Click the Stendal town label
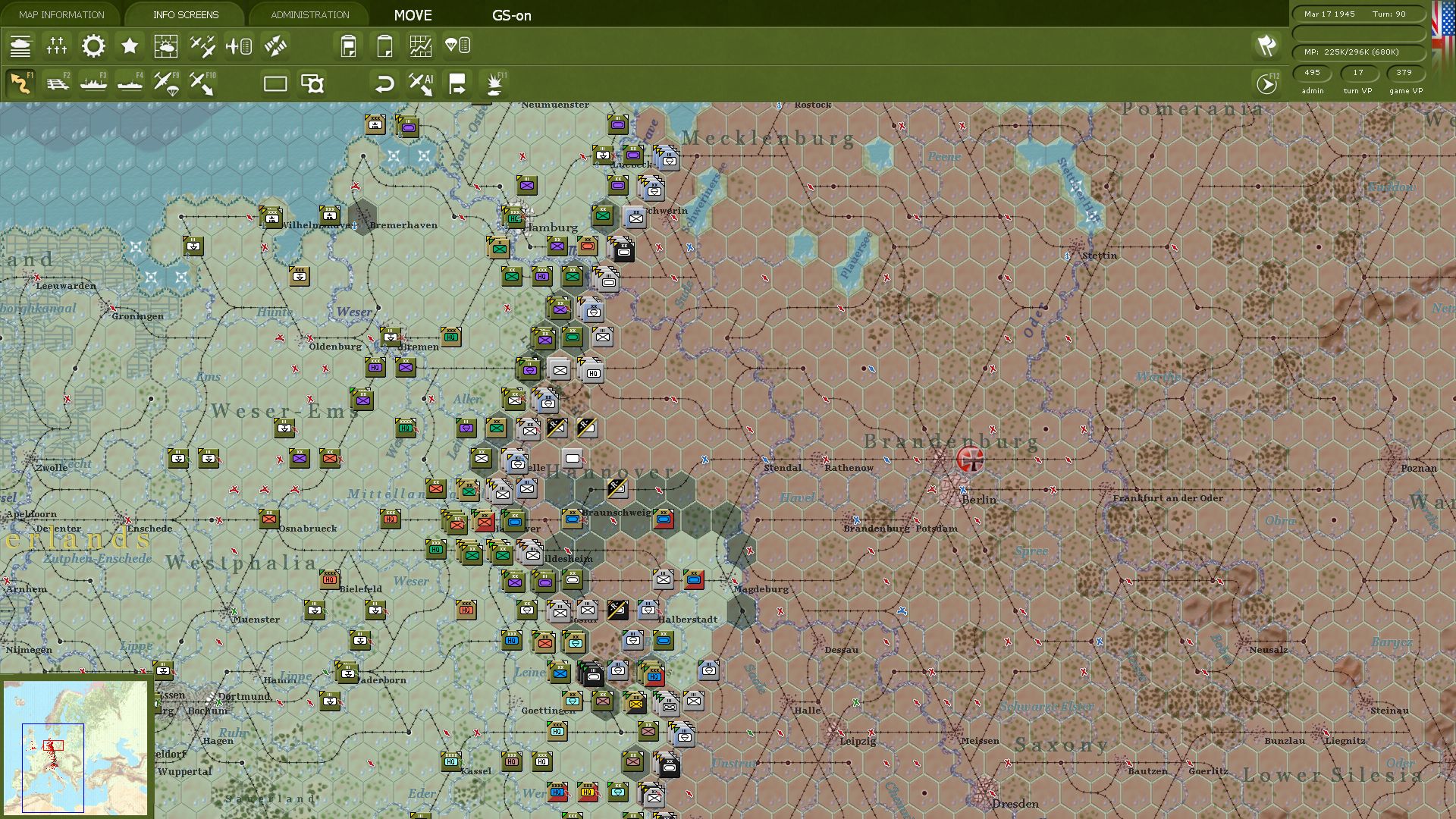 coord(783,468)
